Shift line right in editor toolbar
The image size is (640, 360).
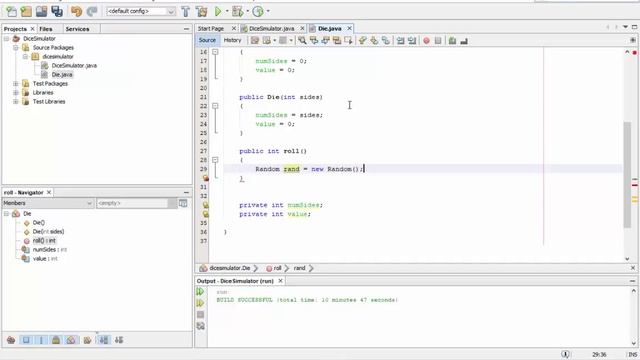412,40
